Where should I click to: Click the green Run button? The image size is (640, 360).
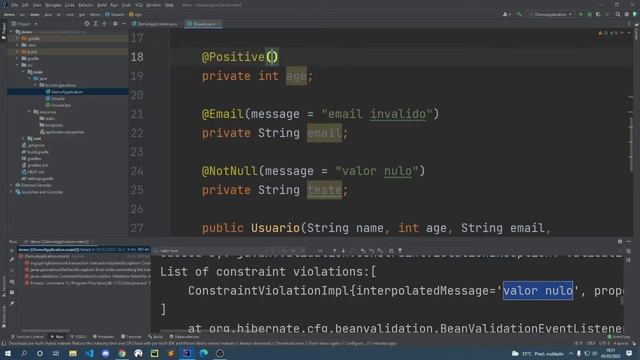click(581, 14)
